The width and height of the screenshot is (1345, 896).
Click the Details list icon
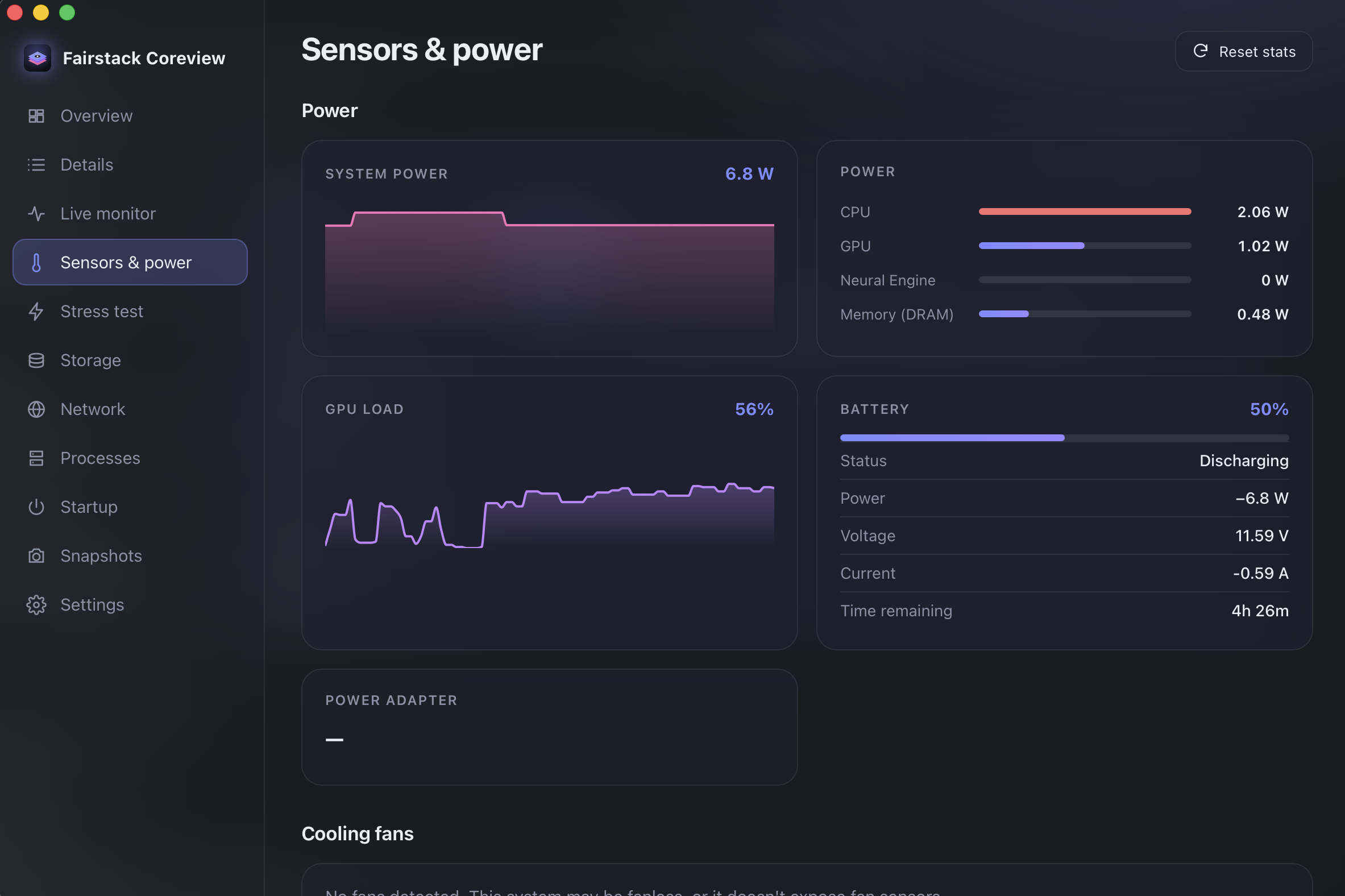36,164
